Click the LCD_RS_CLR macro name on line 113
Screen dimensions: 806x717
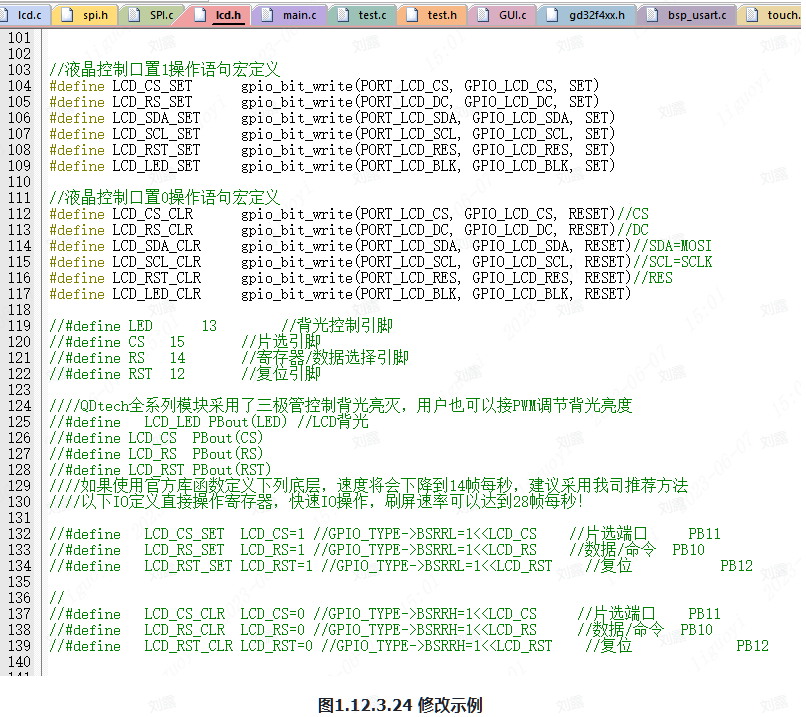(153, 230)
